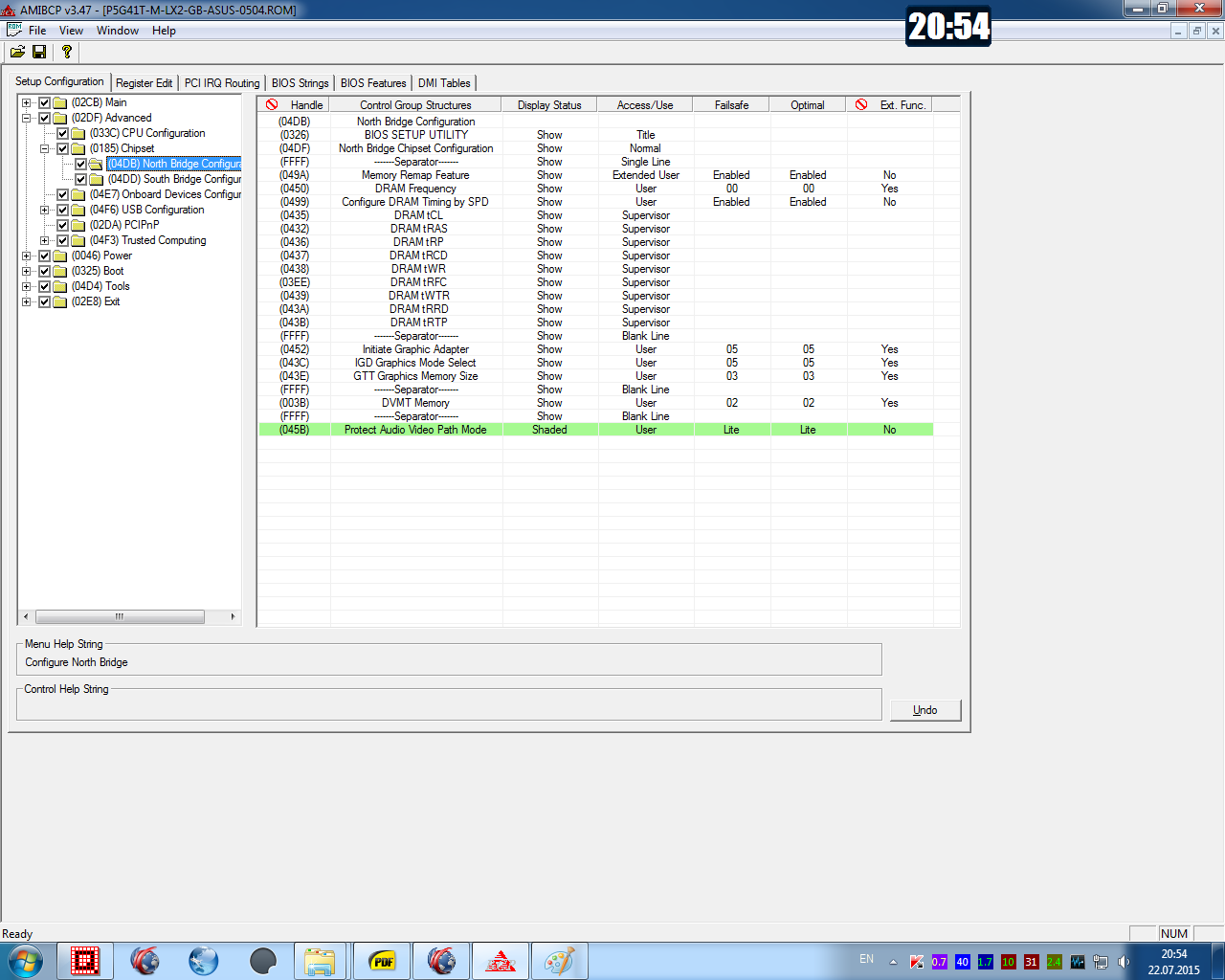Click the tray icon showing 2.4

[1055, 962]
